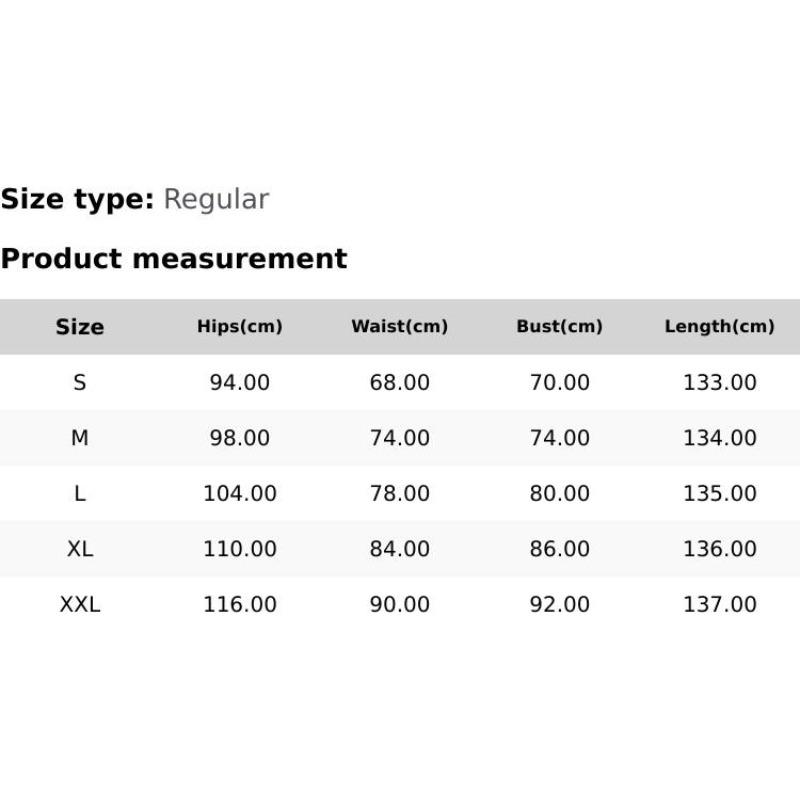800x800 pixels.
Task: Click the 90.00 waist value
Action: coord(400,605)
